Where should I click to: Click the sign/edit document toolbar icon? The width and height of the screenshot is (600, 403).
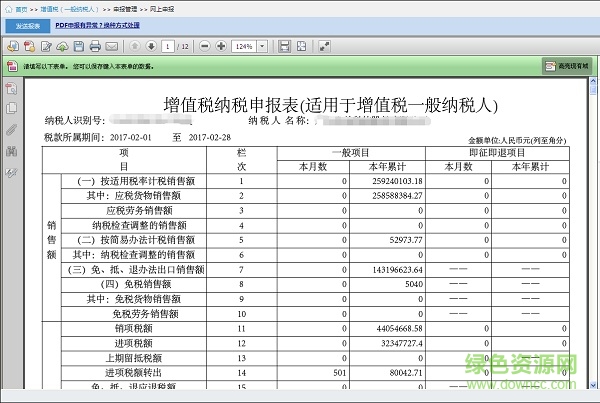click(46, 47)
